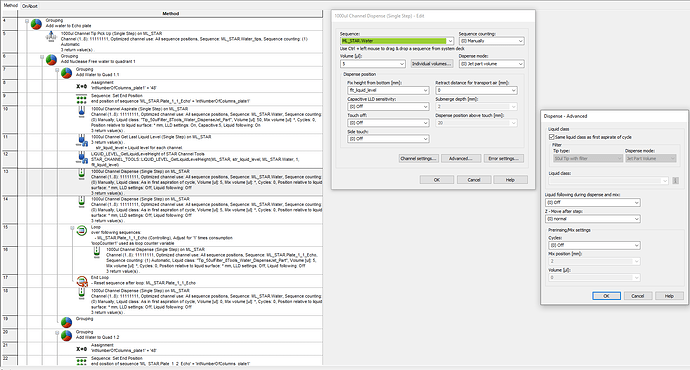Select the Channel Aspirate step icon in row 10
This screenshot has height=370, width=690.
pyautogui.click(x=81, y=112)
